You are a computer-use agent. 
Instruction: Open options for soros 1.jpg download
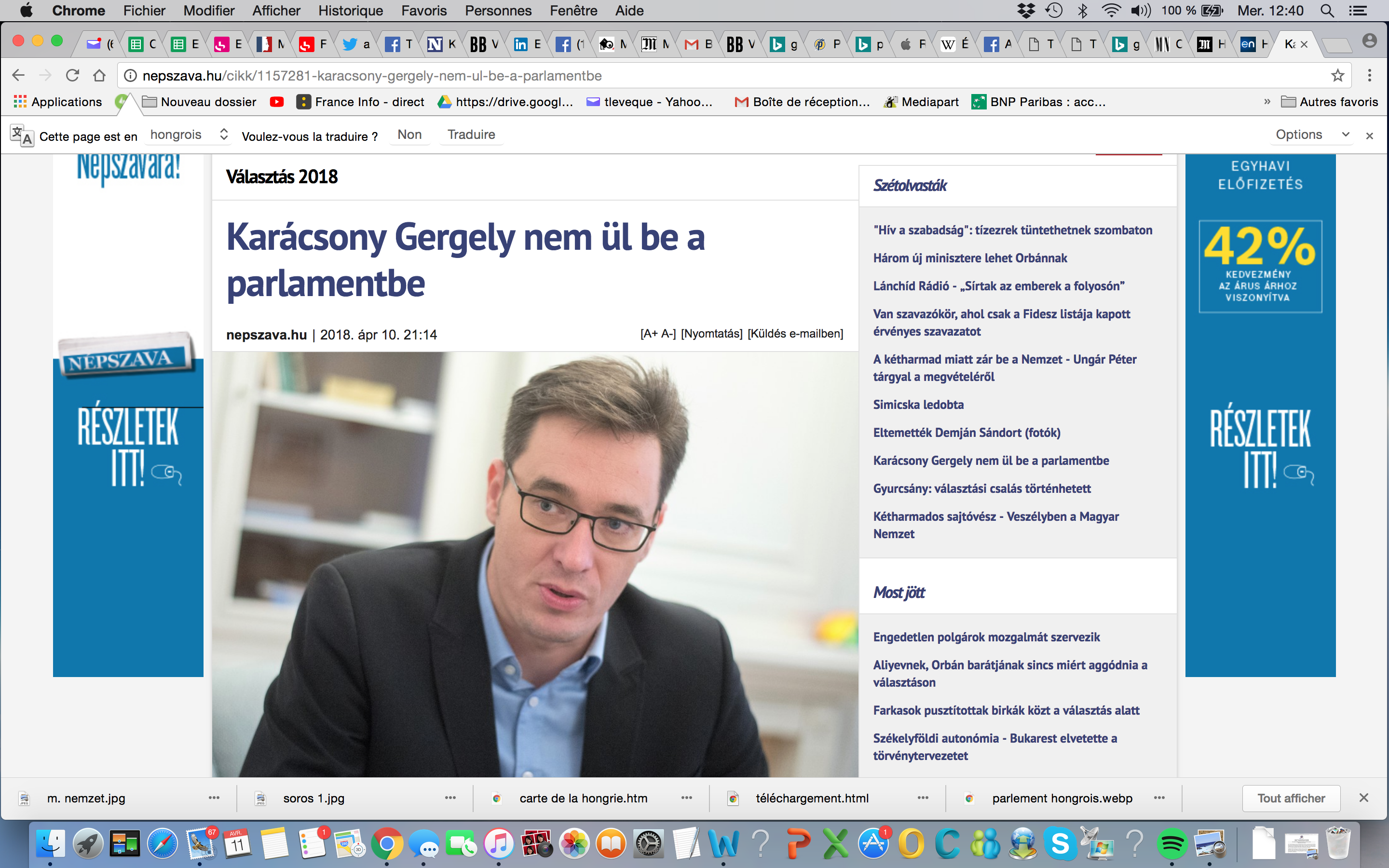point(450,798)
